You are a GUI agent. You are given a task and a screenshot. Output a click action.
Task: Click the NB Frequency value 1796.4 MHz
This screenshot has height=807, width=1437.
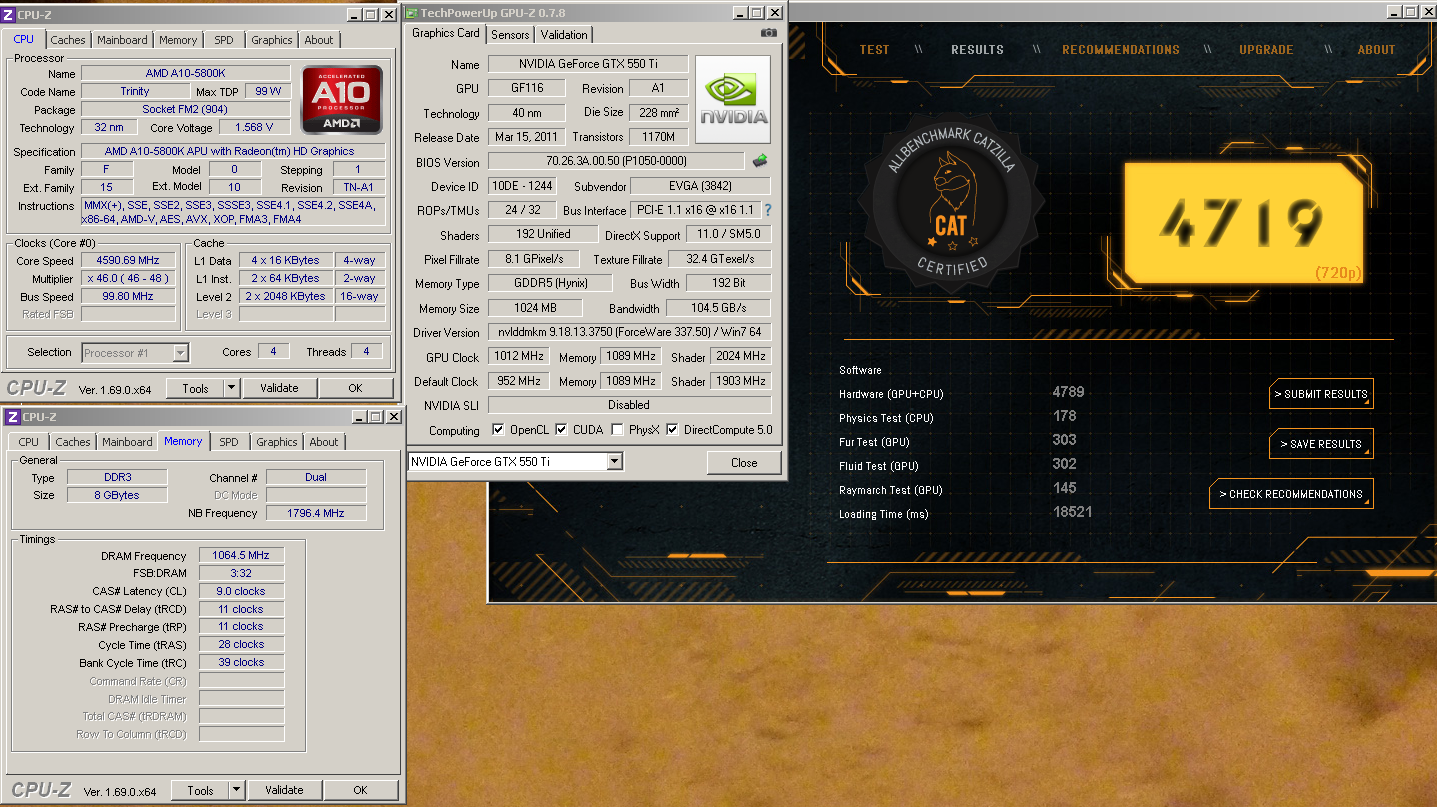coord(316,513)
